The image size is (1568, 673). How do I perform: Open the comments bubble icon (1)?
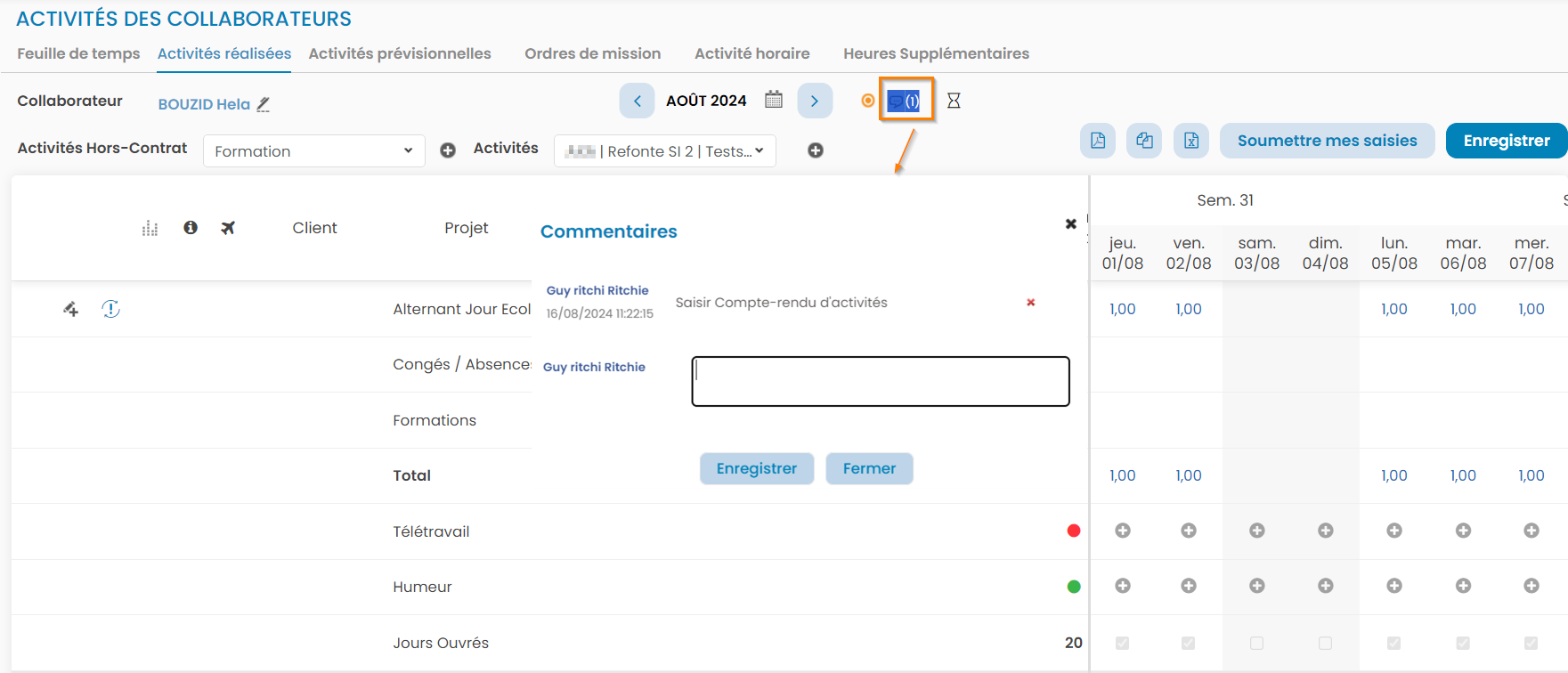click(x=905, y=101)
